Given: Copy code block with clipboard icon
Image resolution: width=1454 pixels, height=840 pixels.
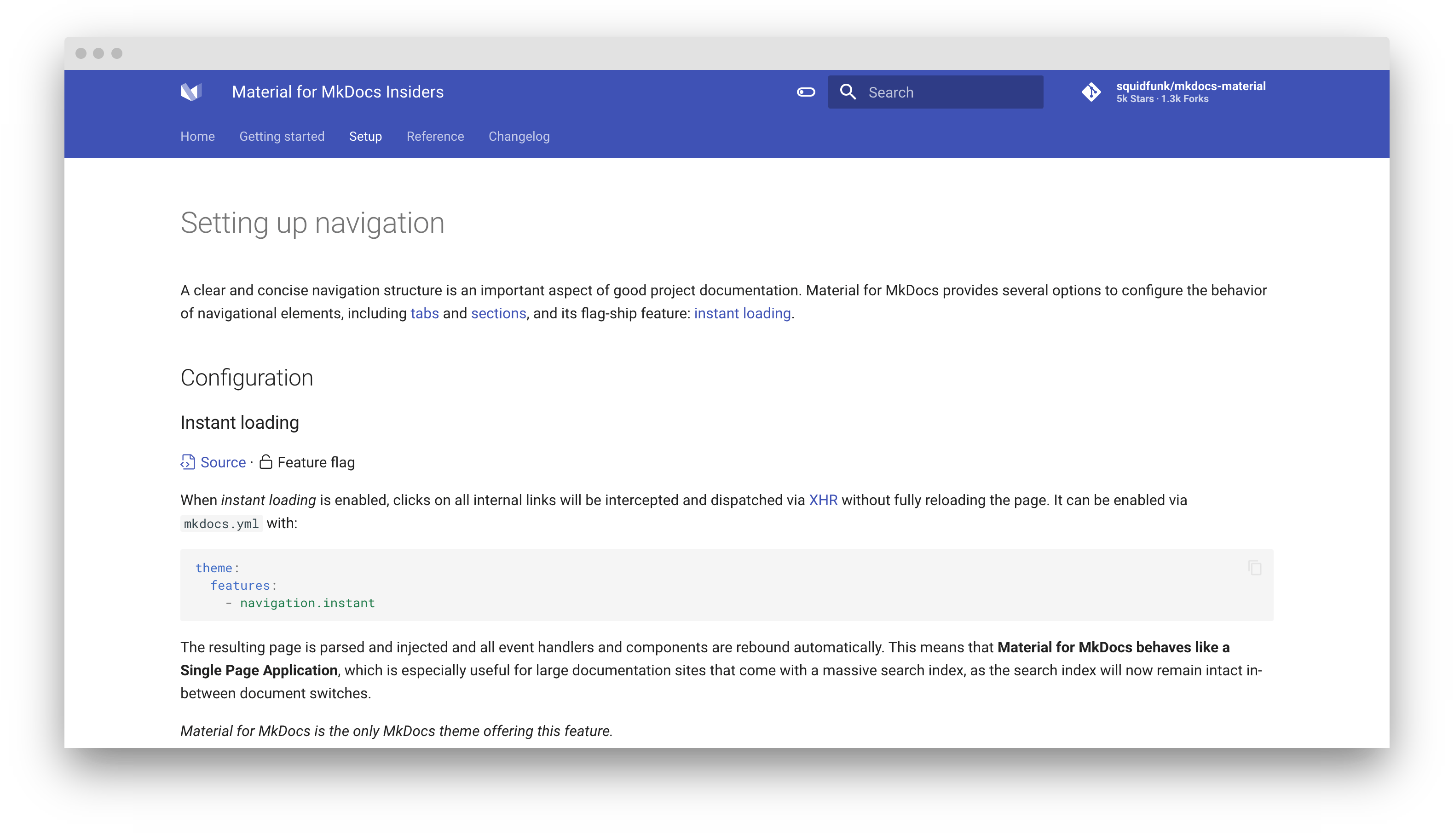Looking at the screenshot, I should point(1254,568).
